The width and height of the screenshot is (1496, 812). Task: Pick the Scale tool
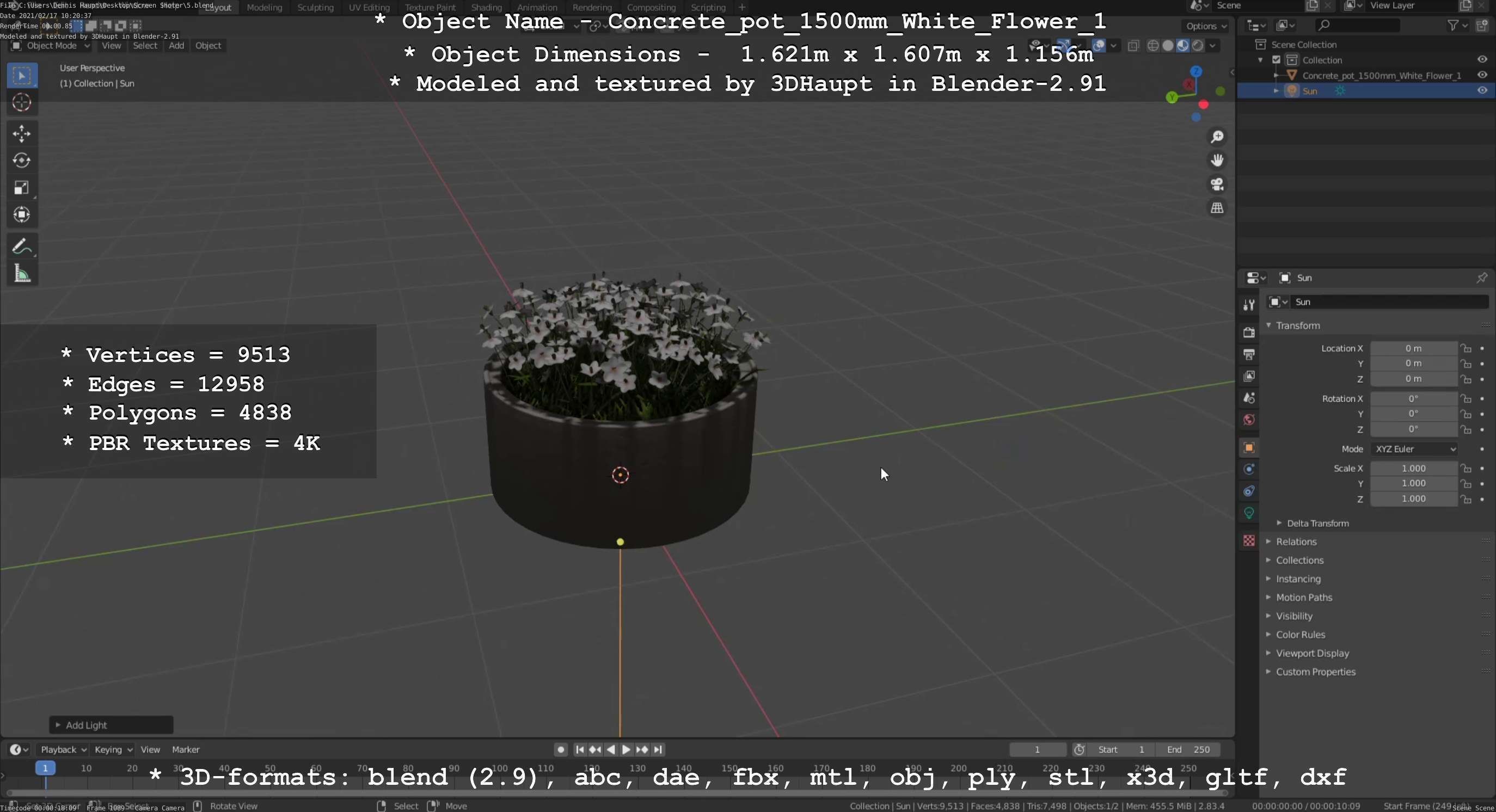click(22, 187)
